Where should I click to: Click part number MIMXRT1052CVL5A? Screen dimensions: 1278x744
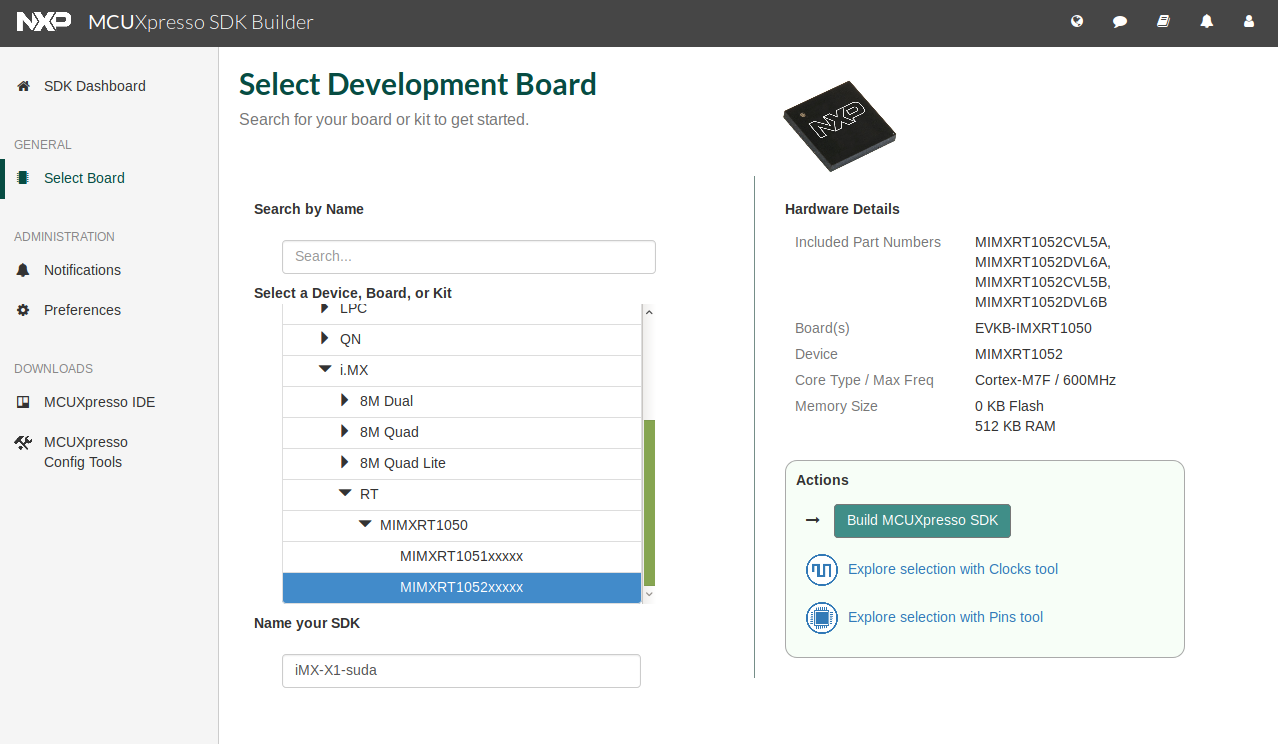click(1043, 242)
